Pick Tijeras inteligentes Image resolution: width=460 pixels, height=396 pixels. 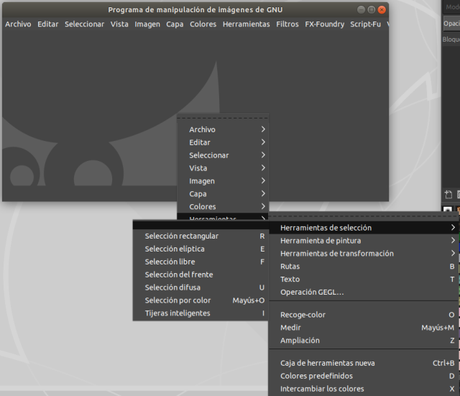[200, 313]
